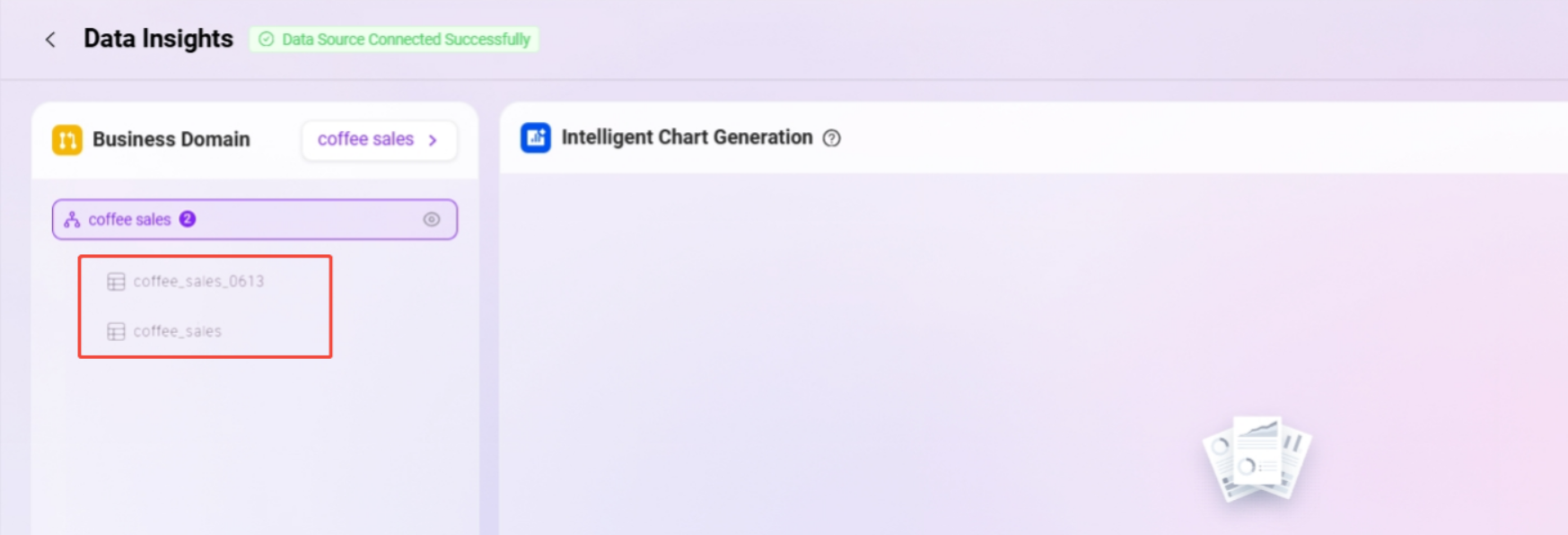This screenshot has height=535, width=1568.
Task: Click table icon next to coffee_sales
Action: pyautogui.click(x=116, y=331)
